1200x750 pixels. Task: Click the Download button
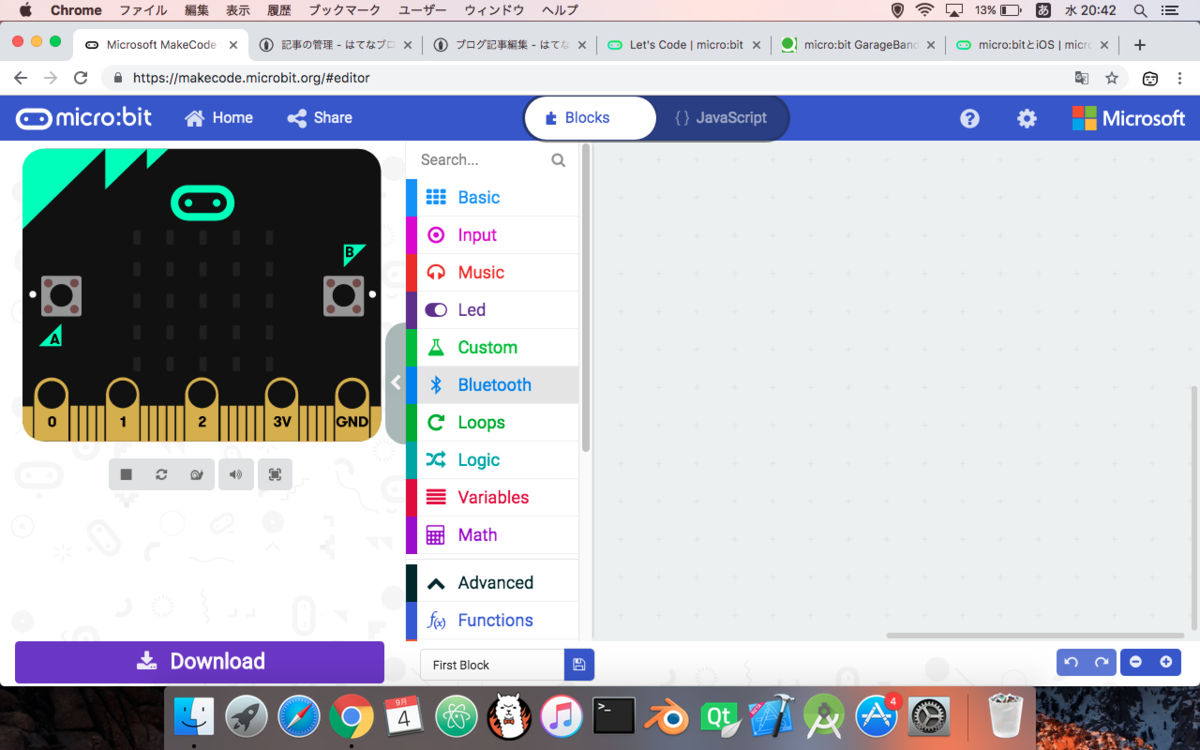point(200,661)
